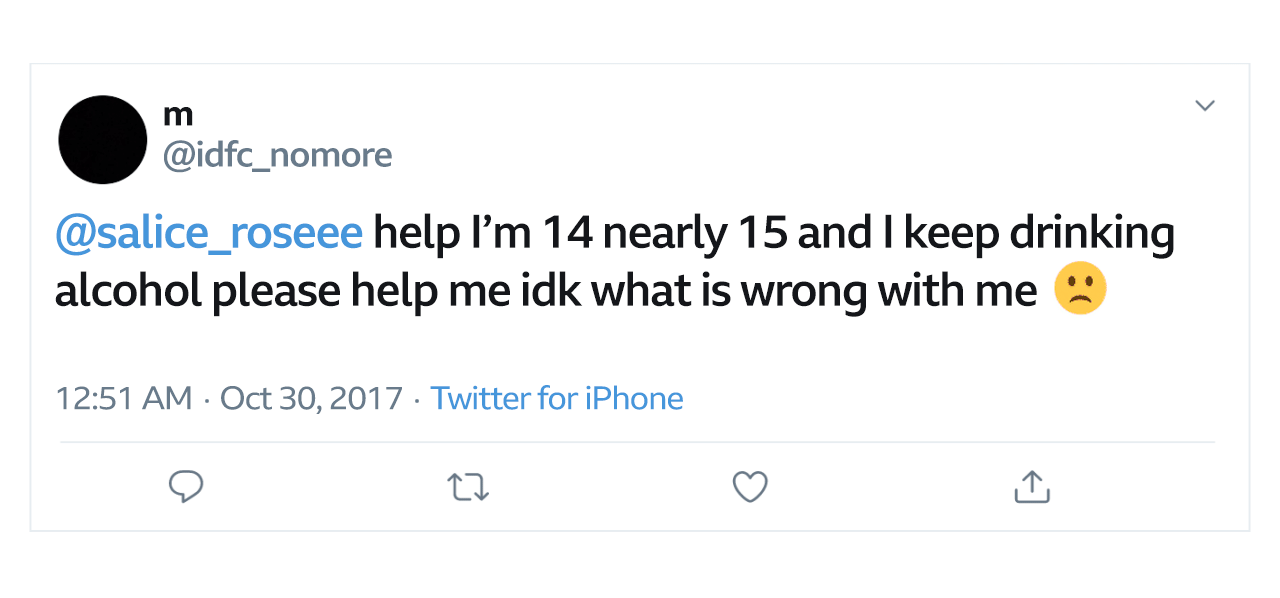The height and width of the screenshot is (598, 1280).
Task: Select the tweet timestamp
Action: click(x=123, y=398)
